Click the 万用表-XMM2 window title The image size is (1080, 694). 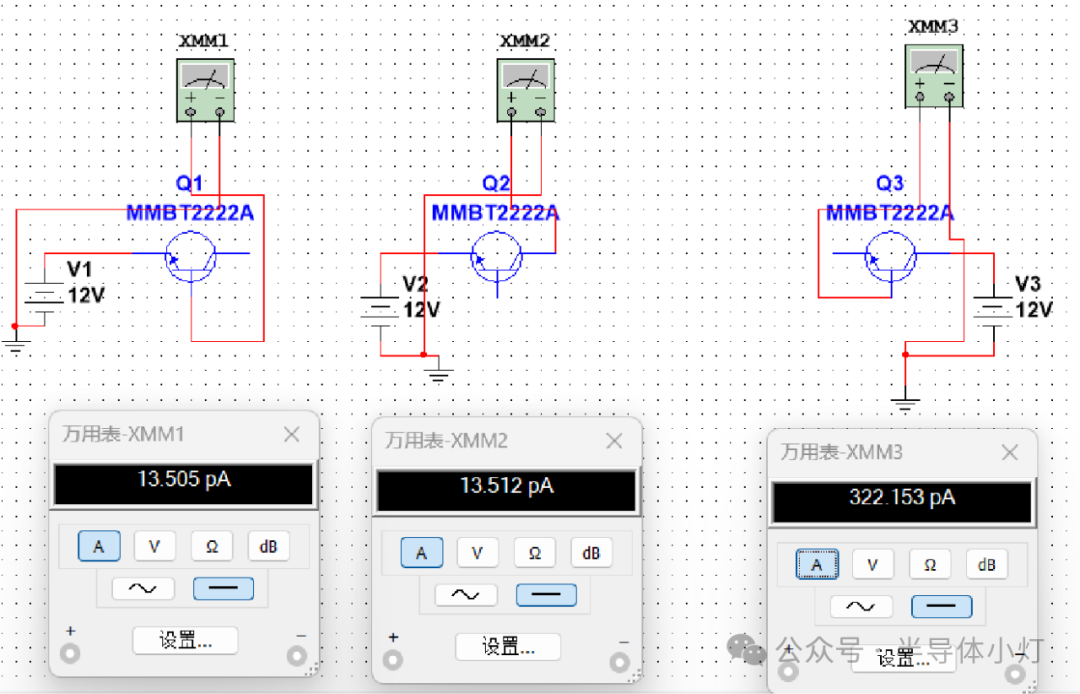[x=446, y=441]
